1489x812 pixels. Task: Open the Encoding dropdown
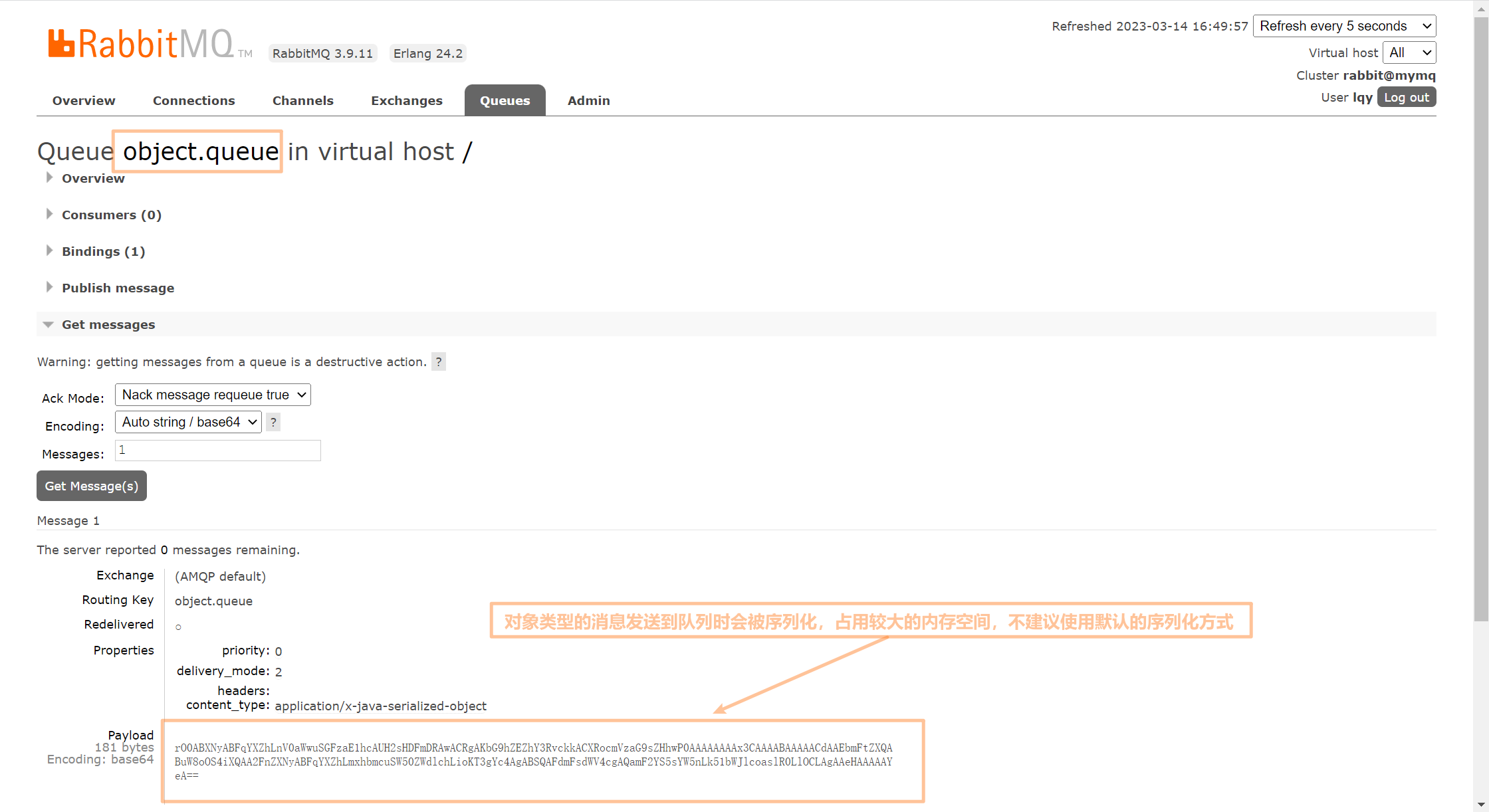(188, 422)
